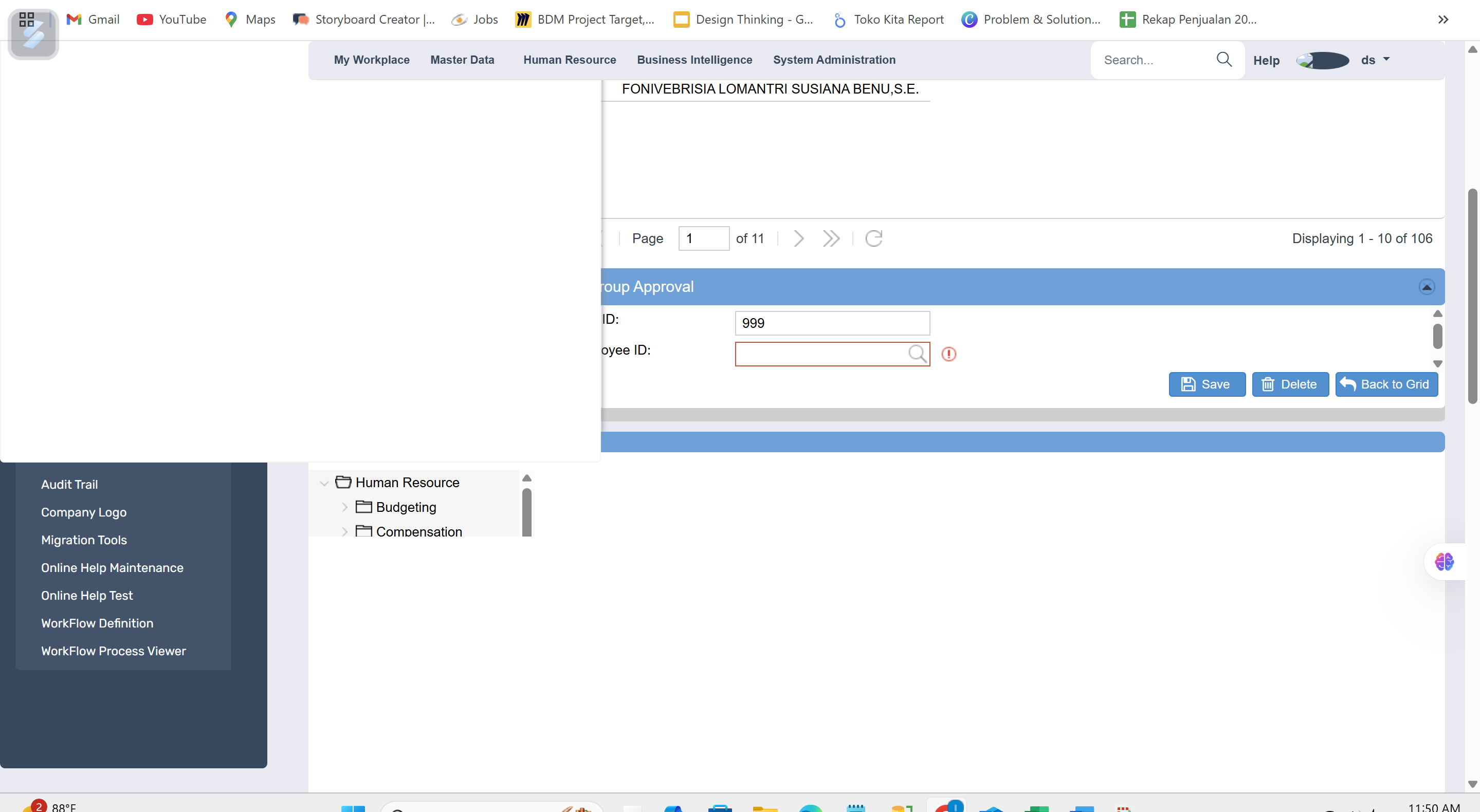Open WorkFlow Definition in sidebar
1480x812 pixels.
tap(97, 623)
